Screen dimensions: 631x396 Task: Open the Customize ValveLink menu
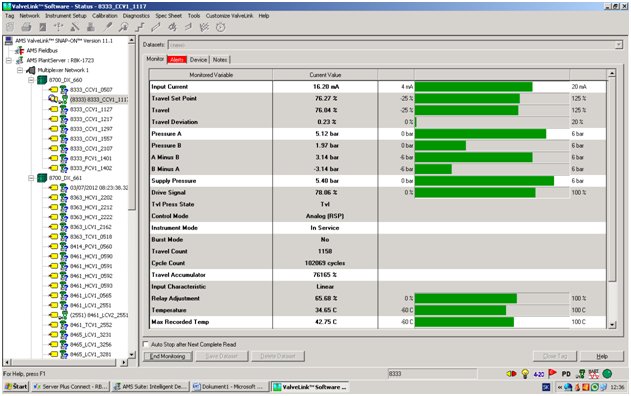pos(229,16)
